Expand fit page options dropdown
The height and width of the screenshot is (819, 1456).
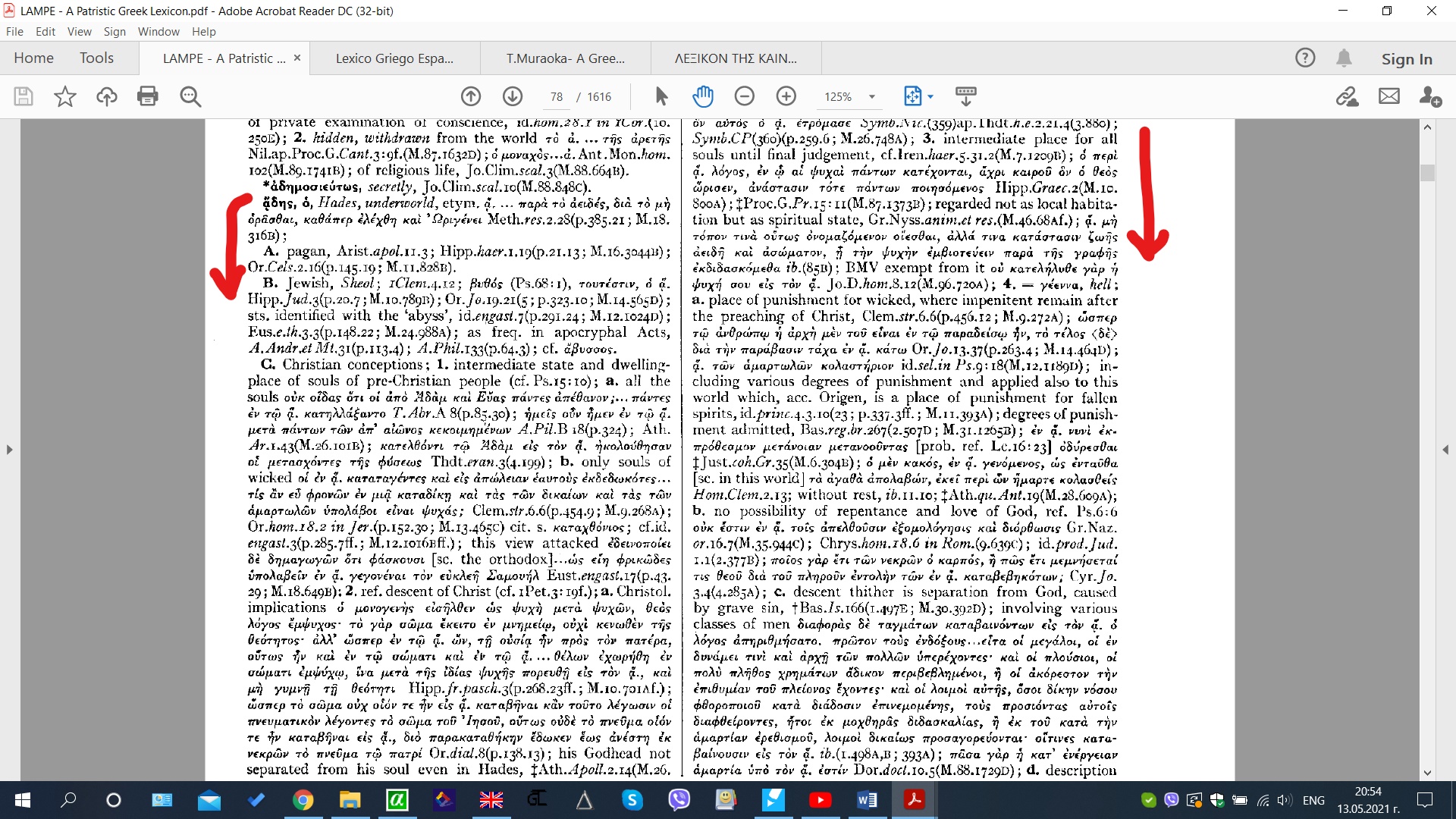pyautogui.click(x=930, y=97)
